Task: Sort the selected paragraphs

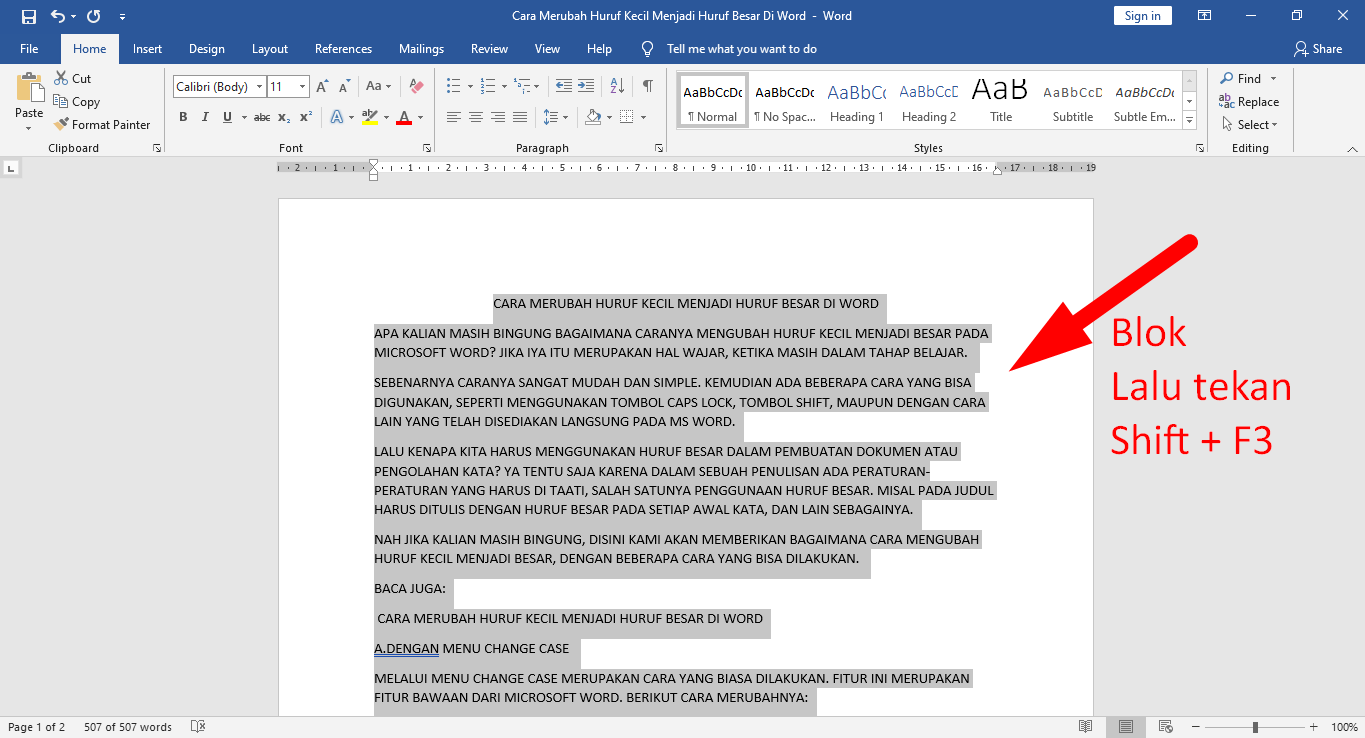Action: [x=617, y=87]
